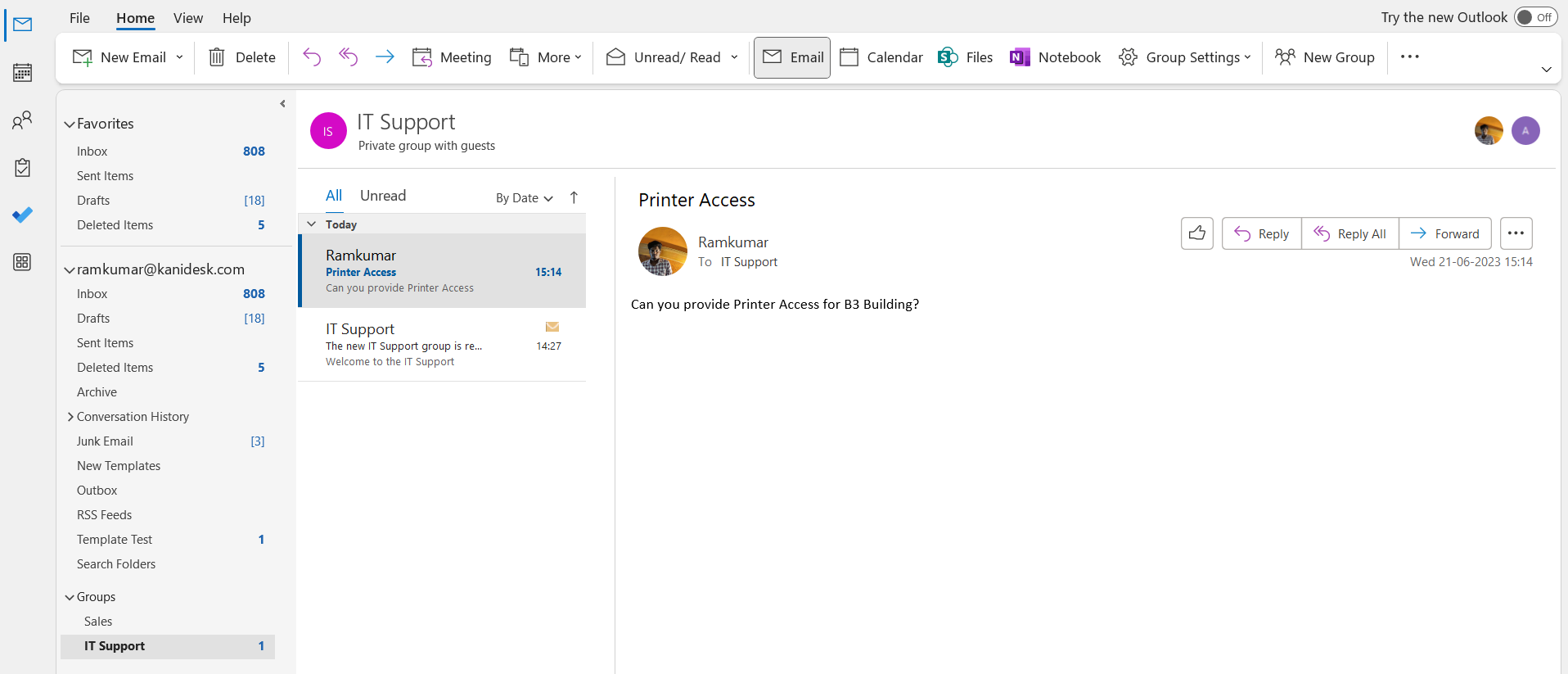Viewport: 1568px width, 674px height.
Task: Reverse sort order with the arrow icon
Action: pyautogui.click(x=574, y=197)
